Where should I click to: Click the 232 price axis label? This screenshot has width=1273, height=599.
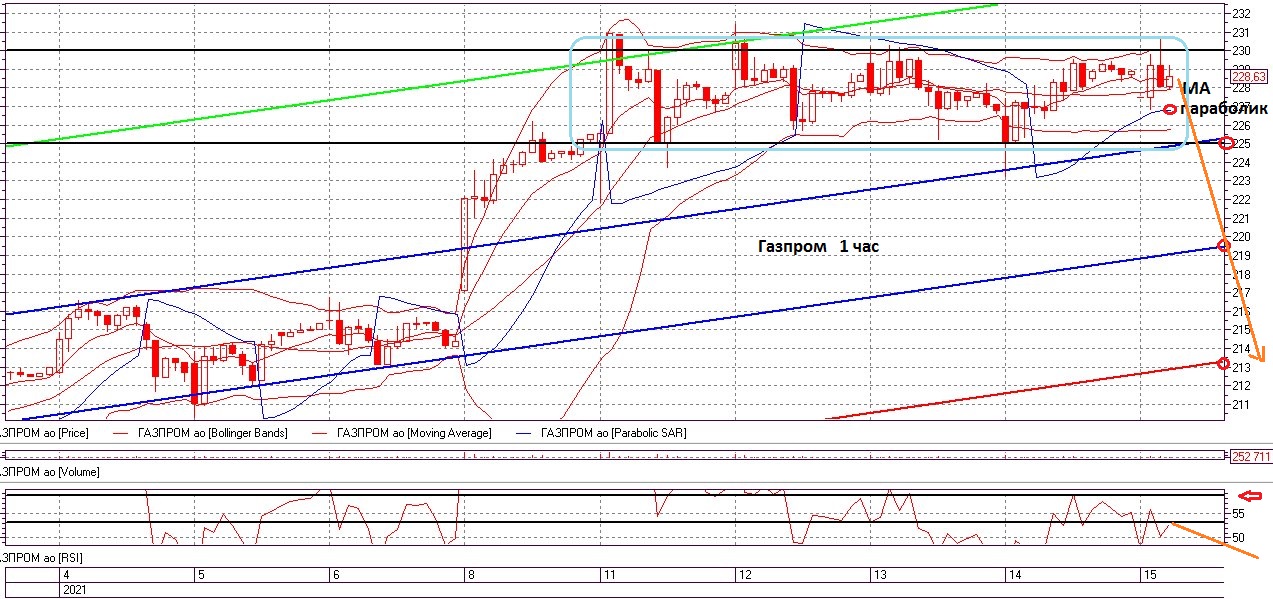(1241, 13)
